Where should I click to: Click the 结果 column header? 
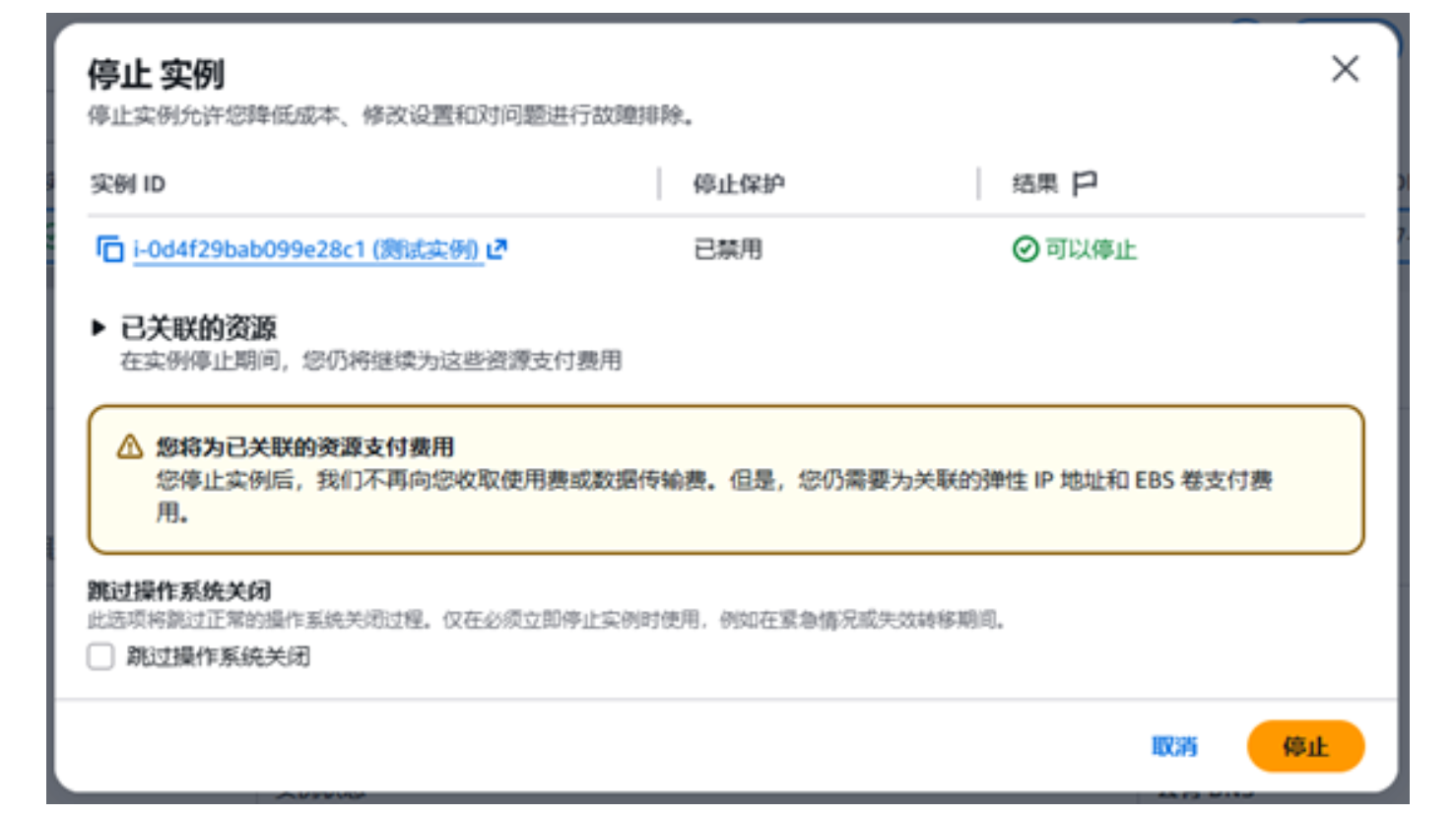[1034, 184]
